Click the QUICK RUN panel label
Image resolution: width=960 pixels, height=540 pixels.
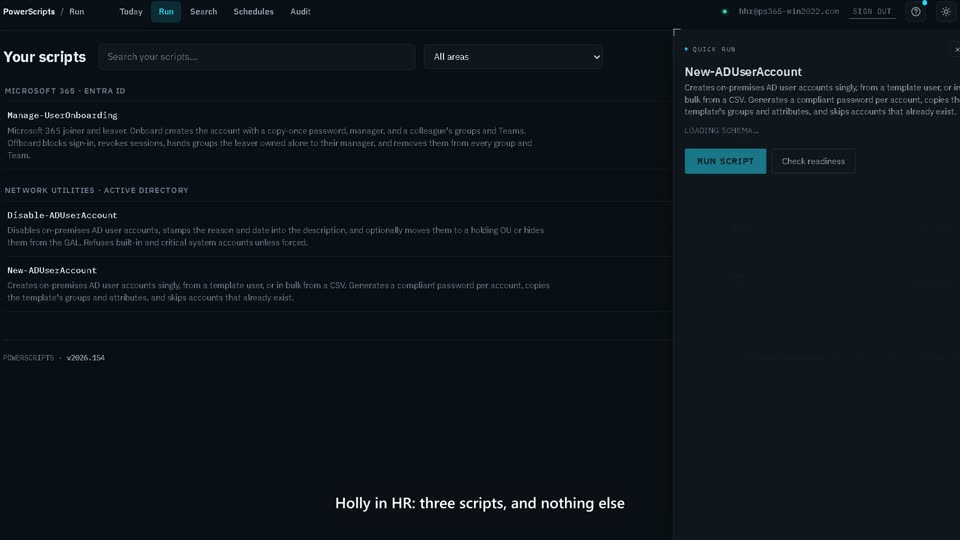(x=714, y=50)
